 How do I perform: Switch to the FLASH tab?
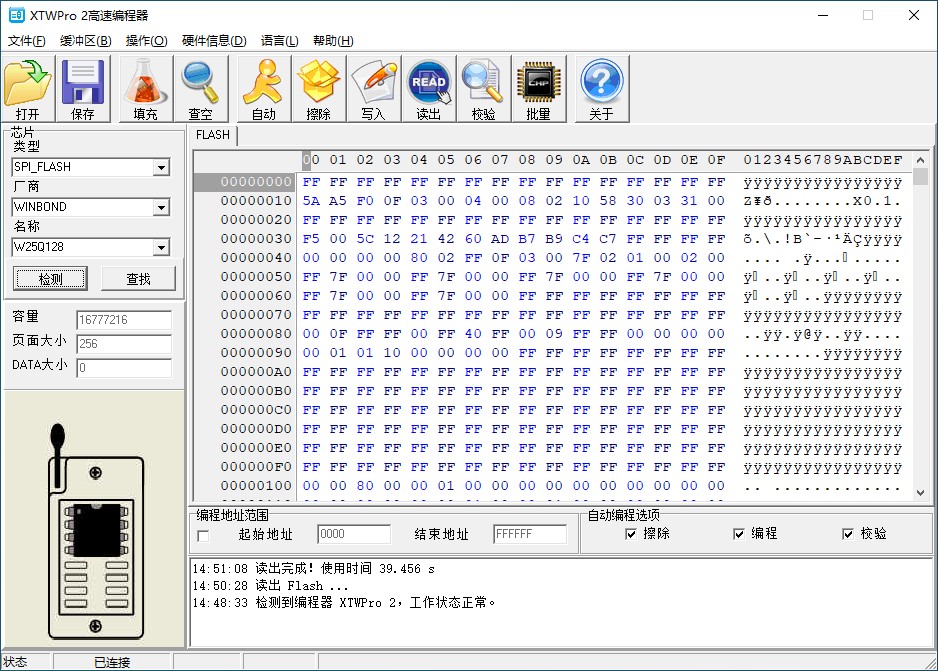[x=212, y=135]
